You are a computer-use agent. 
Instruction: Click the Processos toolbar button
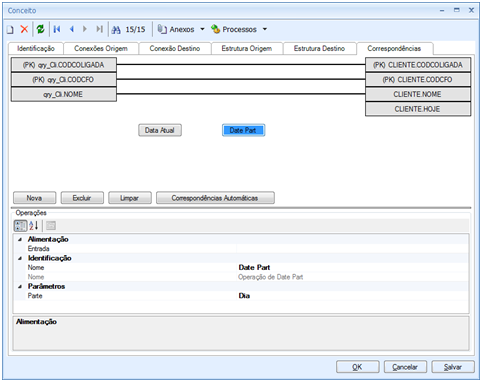coord(234,29)
